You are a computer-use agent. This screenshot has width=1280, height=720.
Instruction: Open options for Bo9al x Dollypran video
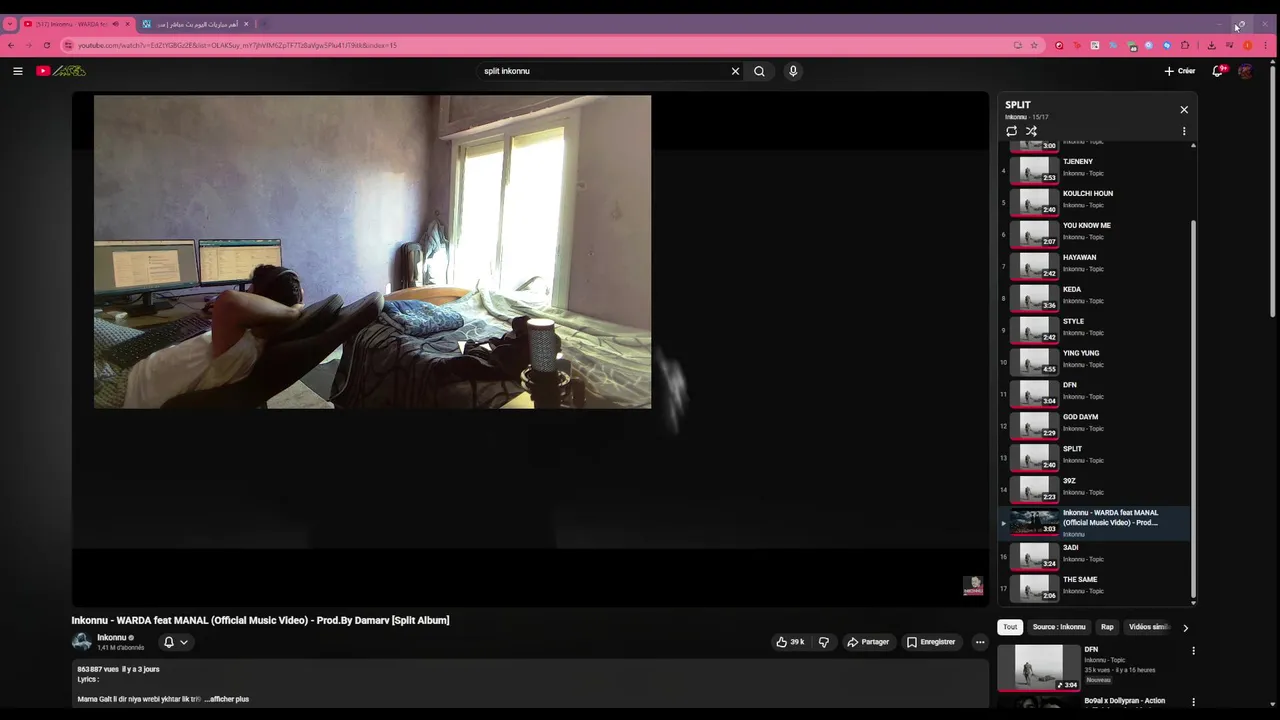coord(1193,702)
